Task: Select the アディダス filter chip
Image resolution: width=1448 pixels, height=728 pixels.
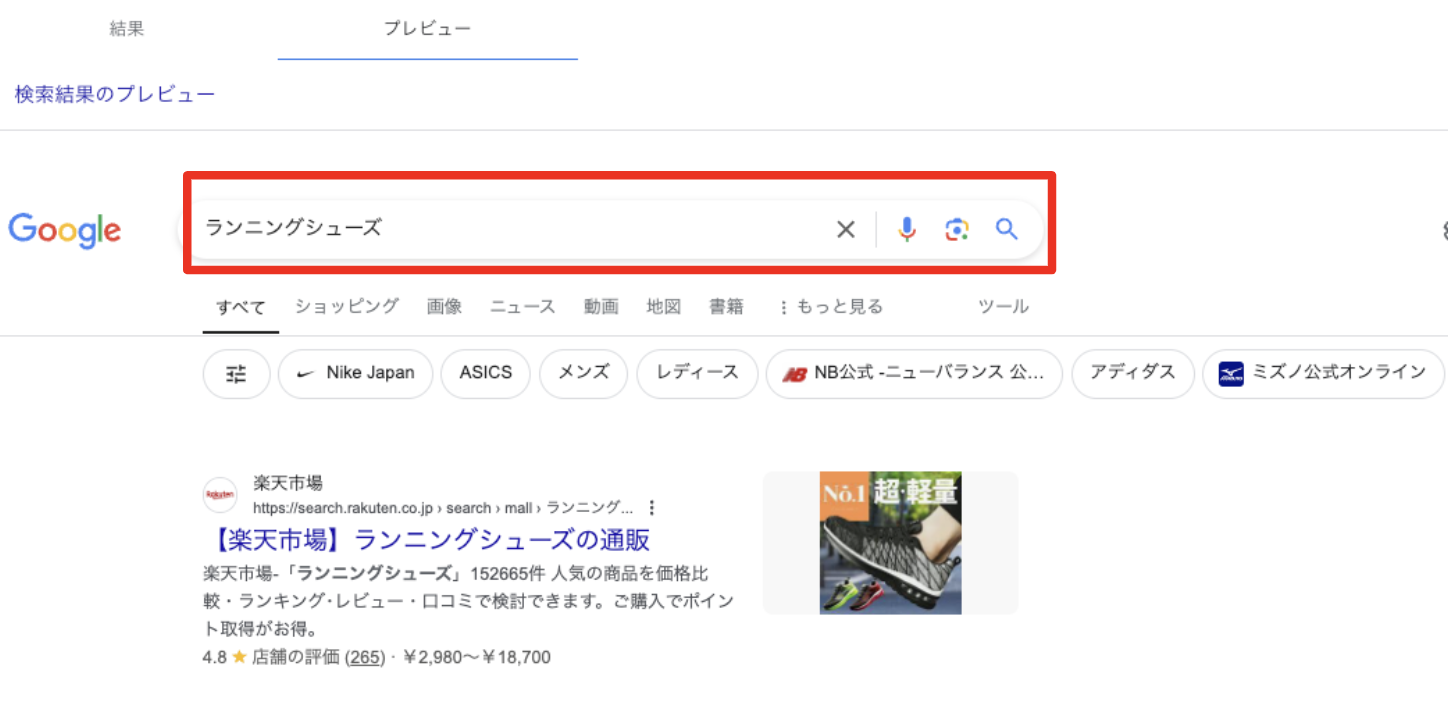Action: [1133, 374]
